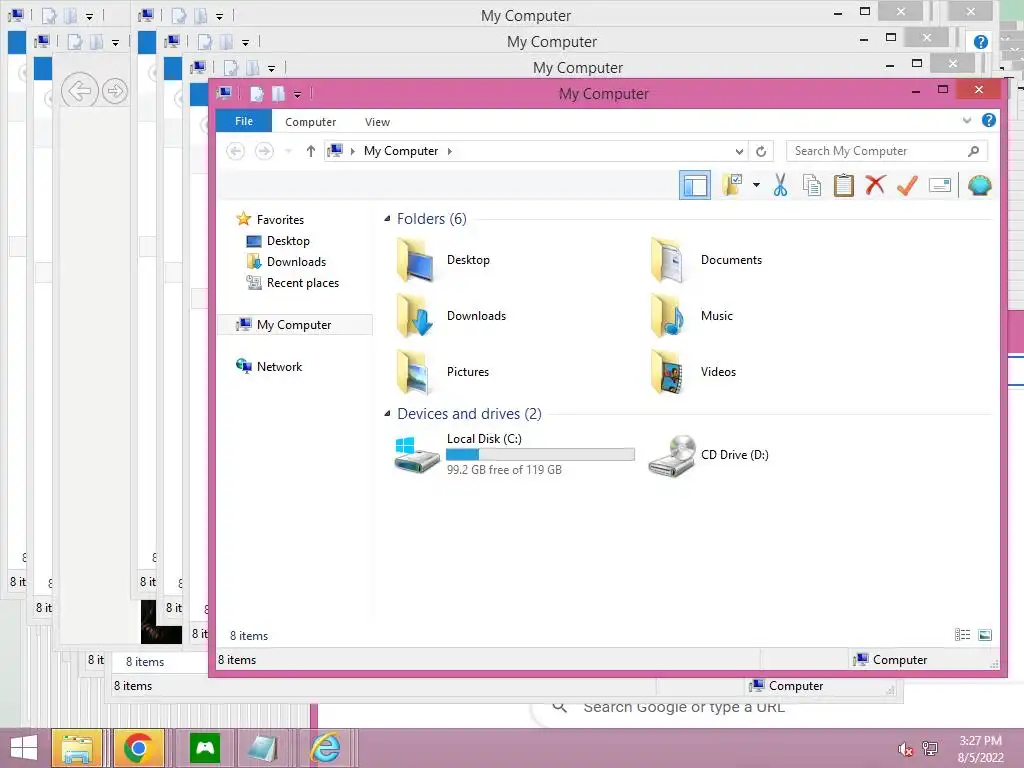Click the orange checkmark Properties icon
Image resolution: width=1024 pixels, height=768 pixels.
[x=907, y=185]
